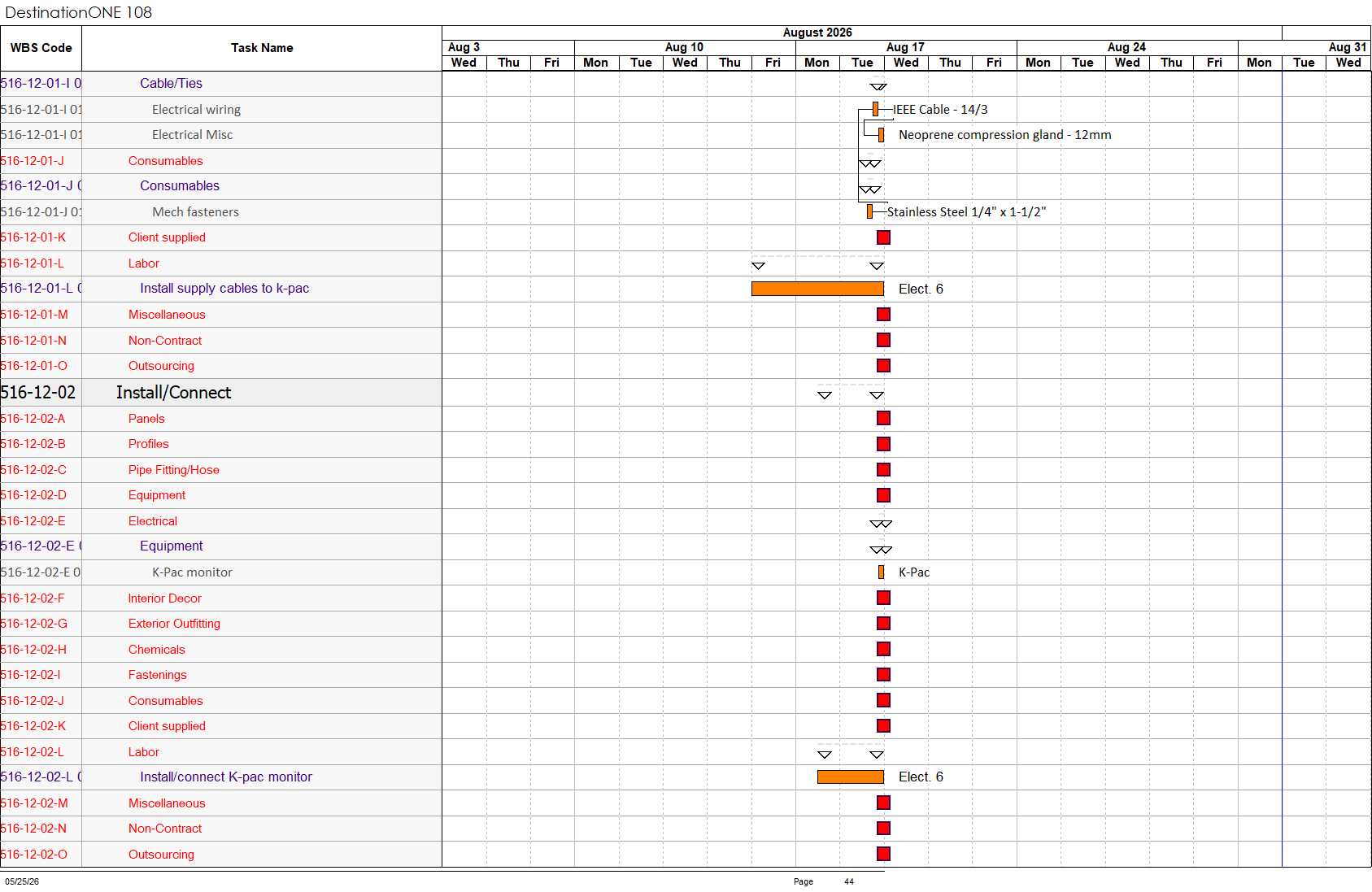Click the K-Pac monitor orange bar
This screenshot has width=1372, height=892.
point(881,572)
